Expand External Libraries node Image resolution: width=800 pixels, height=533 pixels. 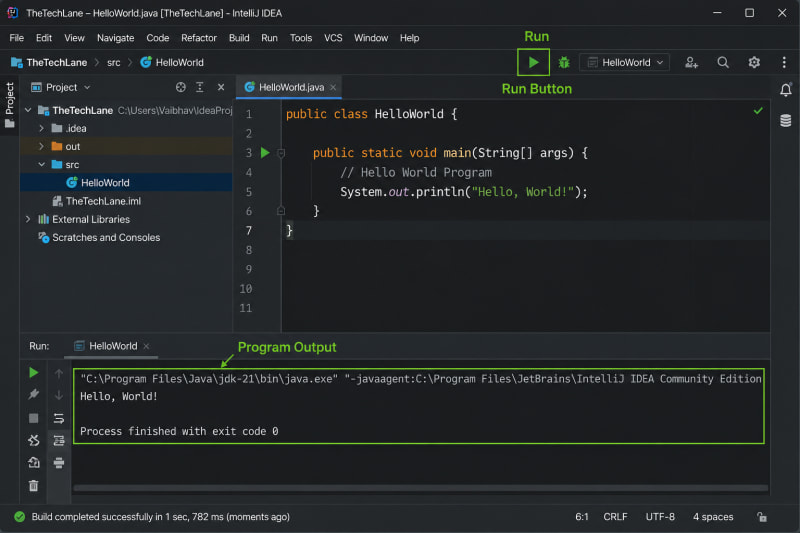click(x=28, y=219)
